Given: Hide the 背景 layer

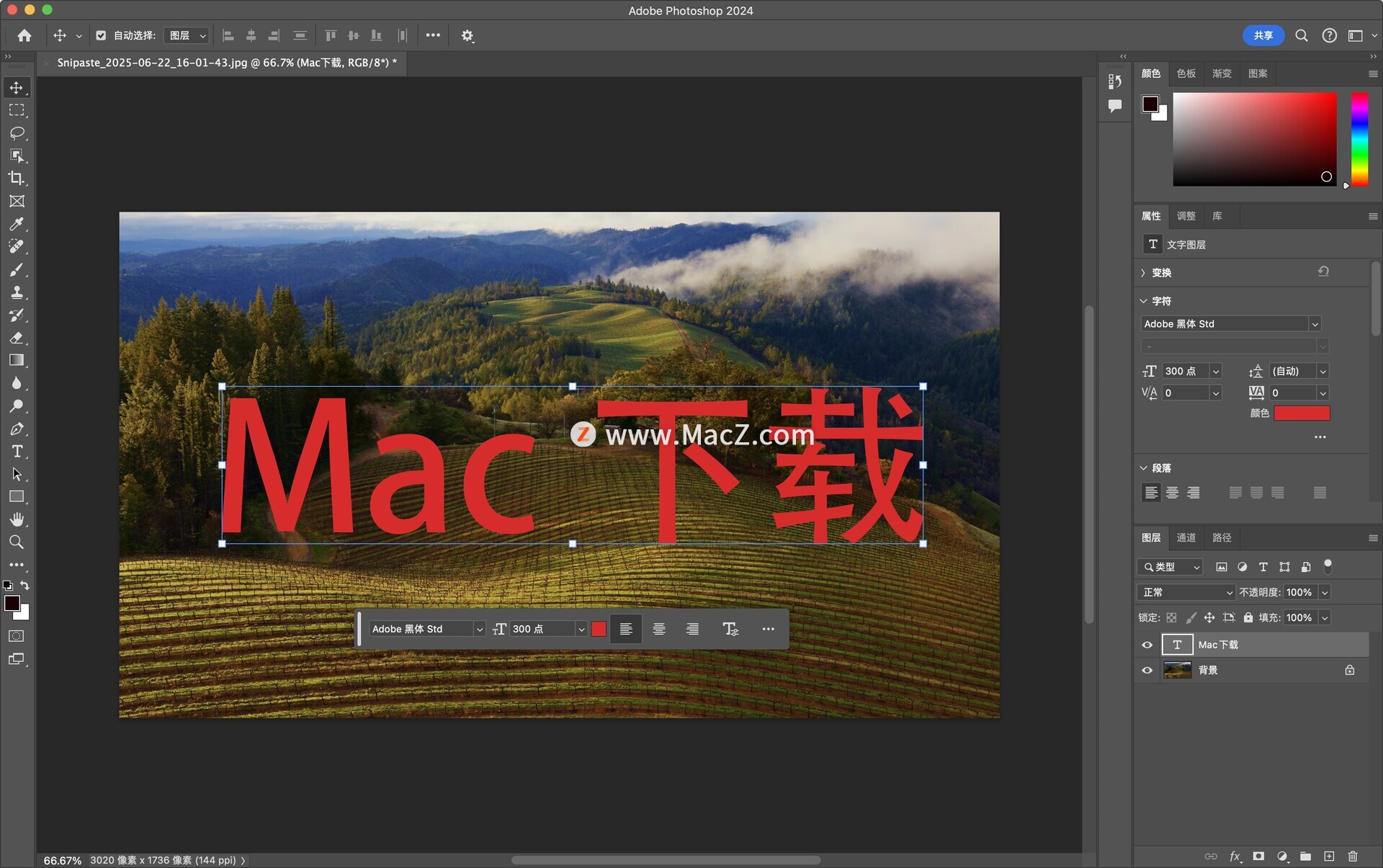Looking at the screenshot, I should coord(1147,670).
